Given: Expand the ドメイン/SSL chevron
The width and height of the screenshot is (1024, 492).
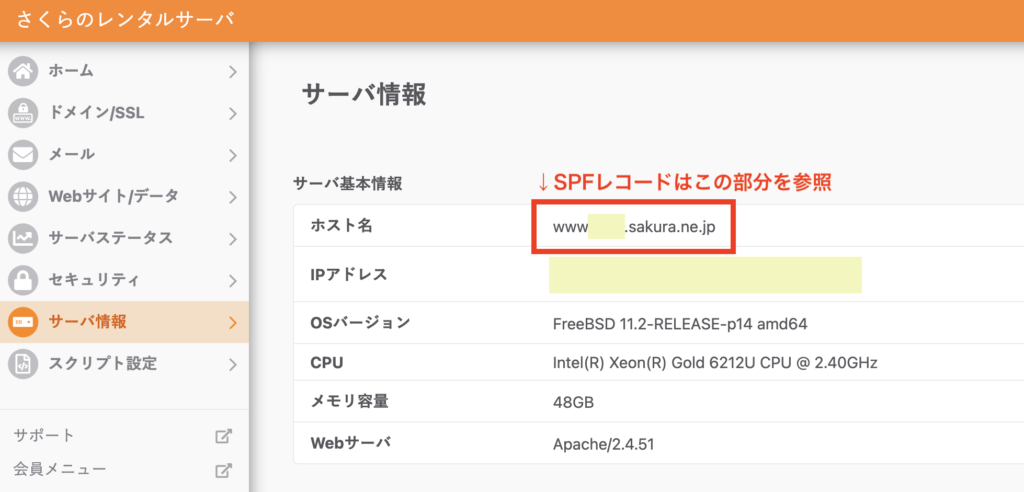Looking at the screenshot, I should (232, 114).
